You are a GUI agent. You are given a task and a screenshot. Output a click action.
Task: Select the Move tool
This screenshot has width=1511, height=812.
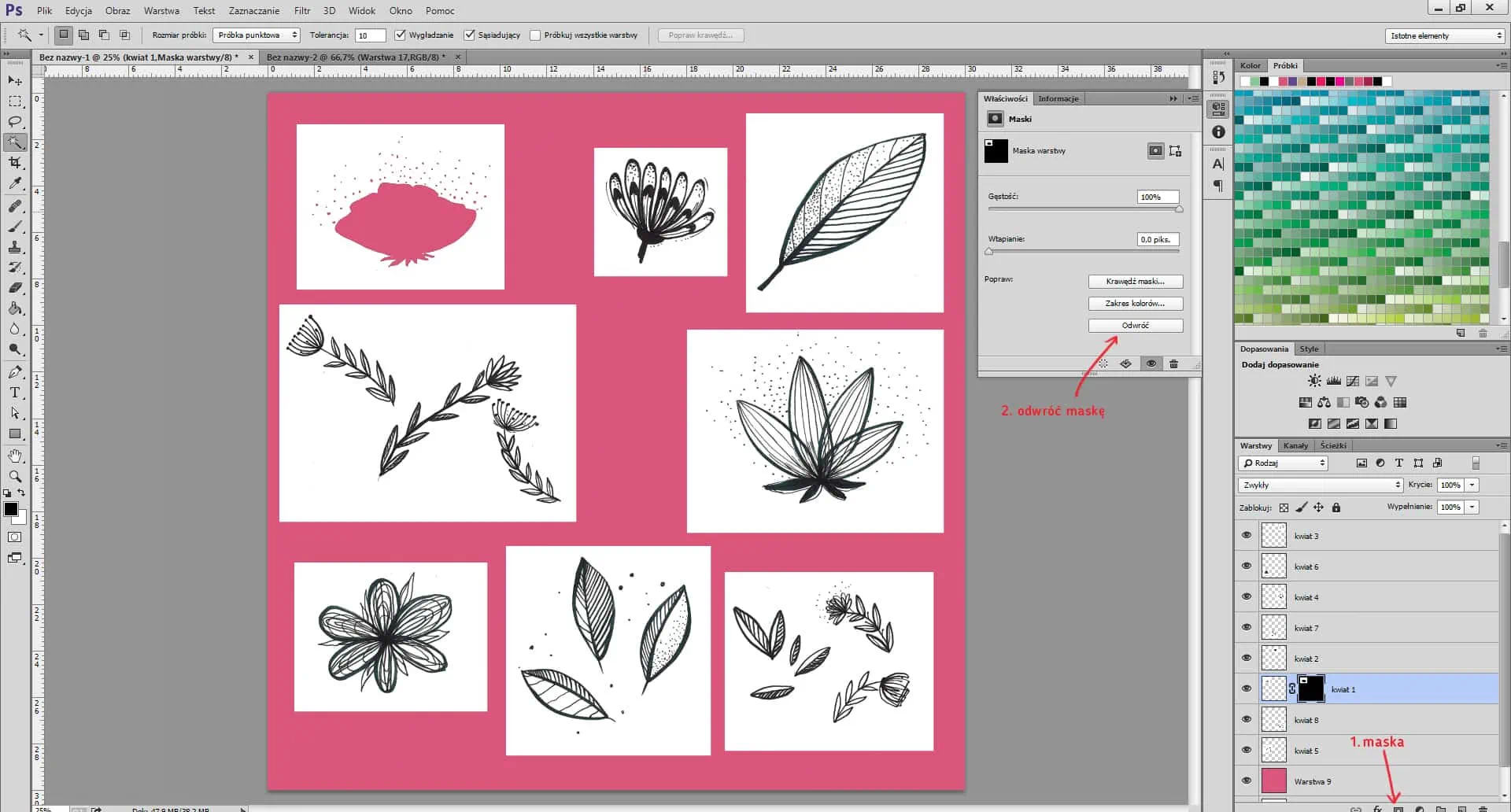(x=15, y=81)
